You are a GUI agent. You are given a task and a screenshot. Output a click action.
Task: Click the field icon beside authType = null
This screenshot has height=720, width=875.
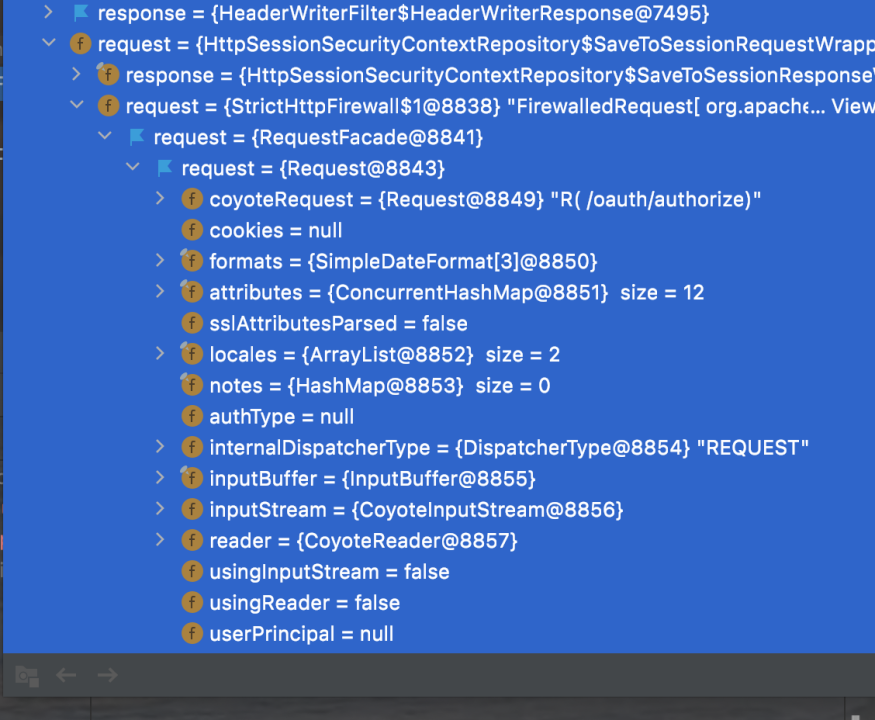pyautogui.click(x=191, y=416)
